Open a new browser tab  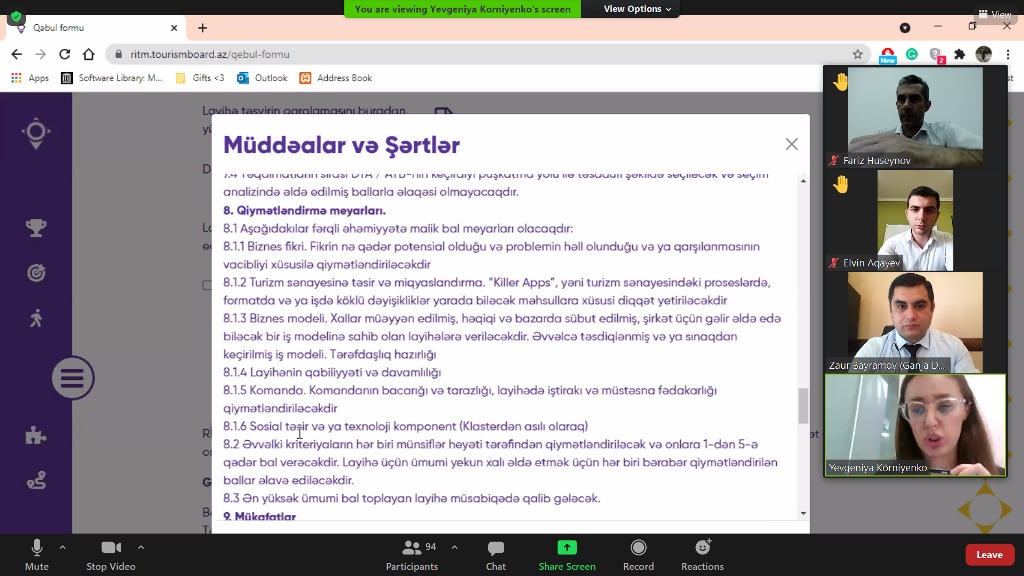coord(202,28)
